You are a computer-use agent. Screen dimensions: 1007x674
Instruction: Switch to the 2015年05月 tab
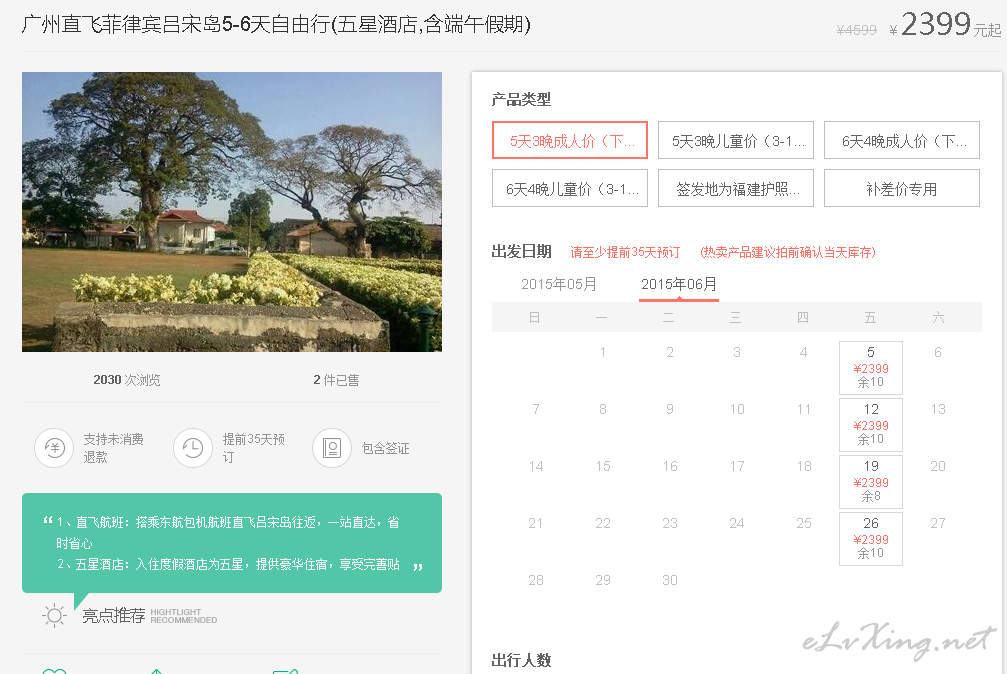559,284
